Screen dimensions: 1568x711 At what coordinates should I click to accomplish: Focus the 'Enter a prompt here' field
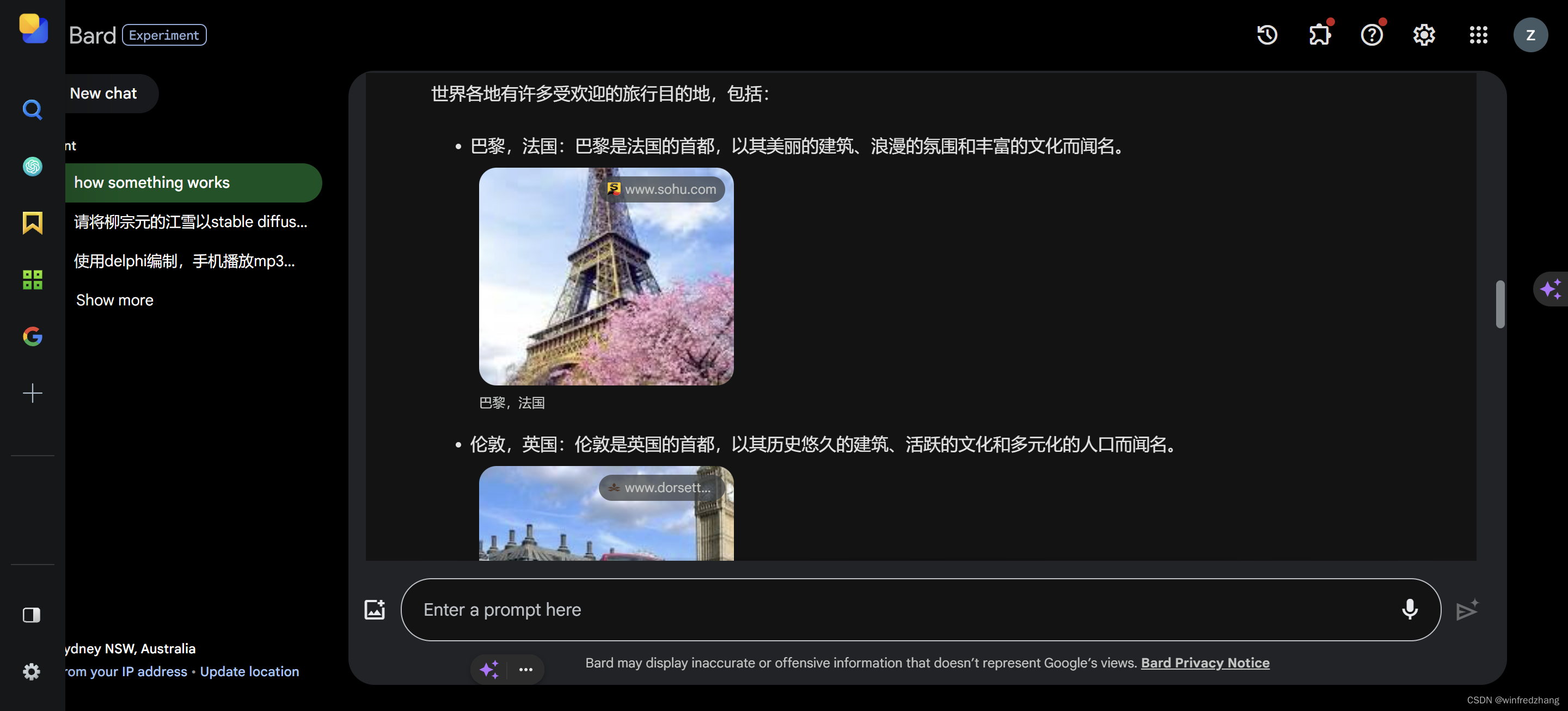tap(920, 609)
